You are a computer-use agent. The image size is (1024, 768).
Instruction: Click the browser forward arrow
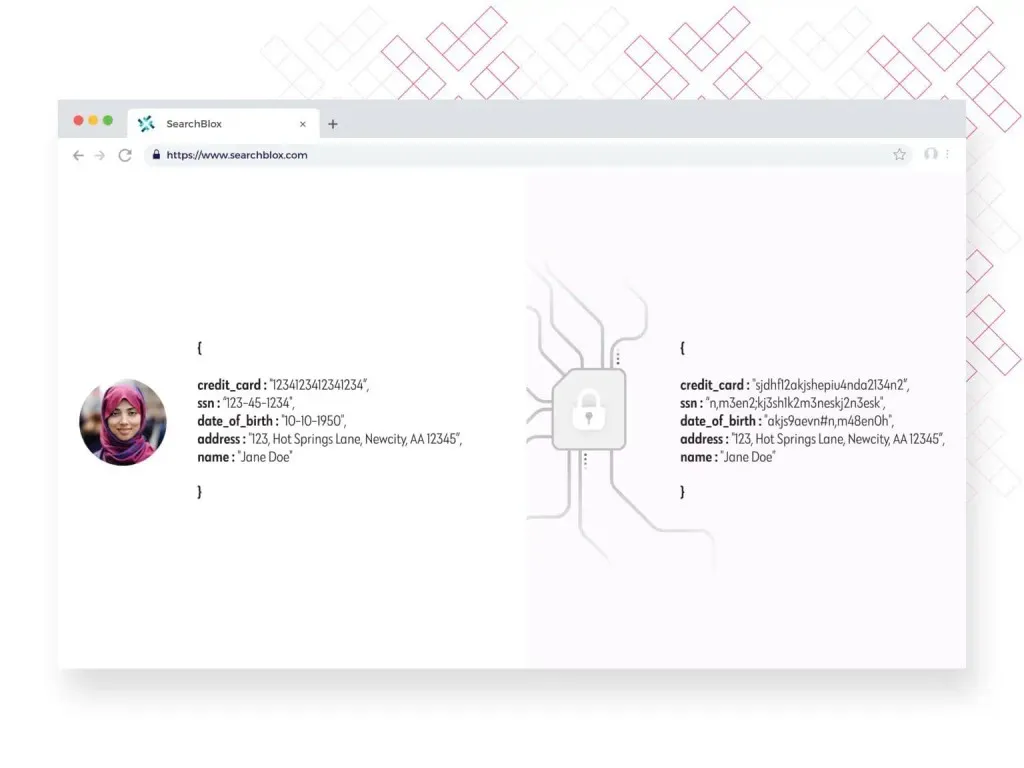tap(100, 155)
